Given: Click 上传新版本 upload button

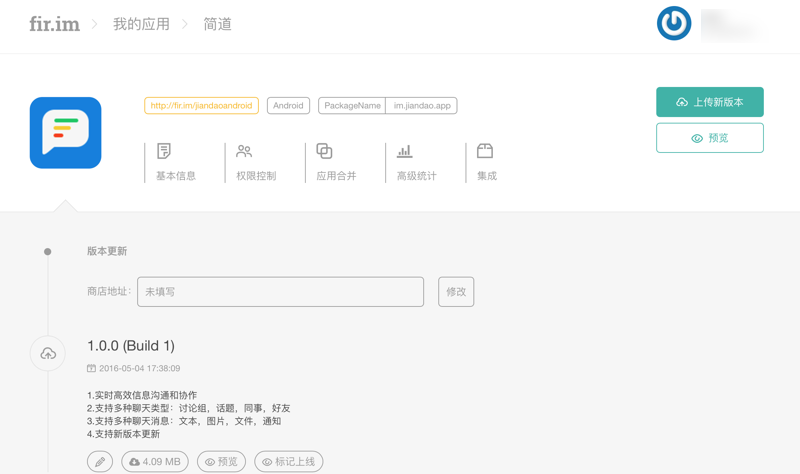Looking at the screenshot, I should pyautogui.click(x=710, y=102).
